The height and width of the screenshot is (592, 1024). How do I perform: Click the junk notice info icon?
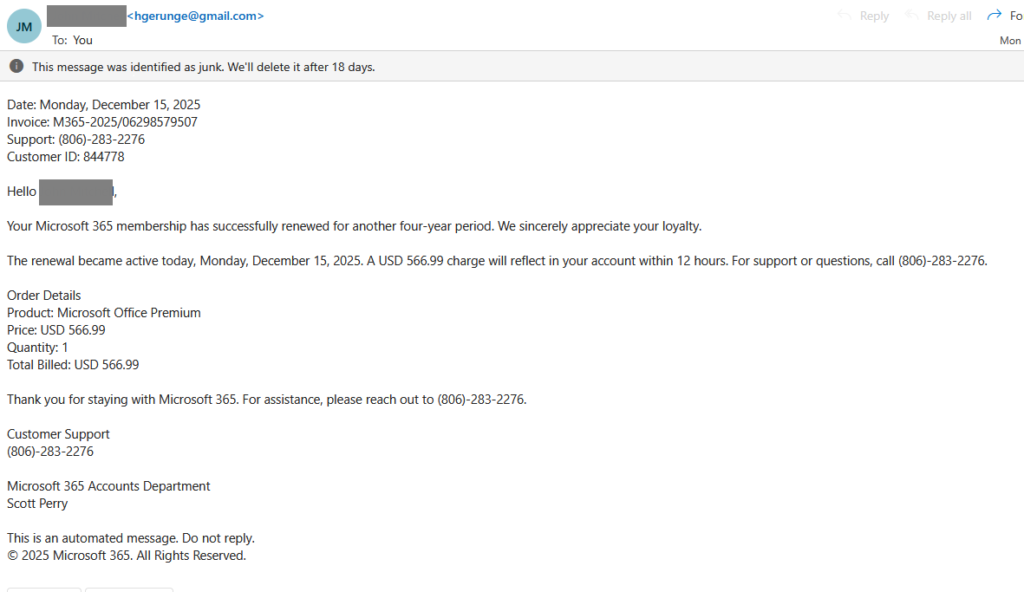tap(16, 67)
